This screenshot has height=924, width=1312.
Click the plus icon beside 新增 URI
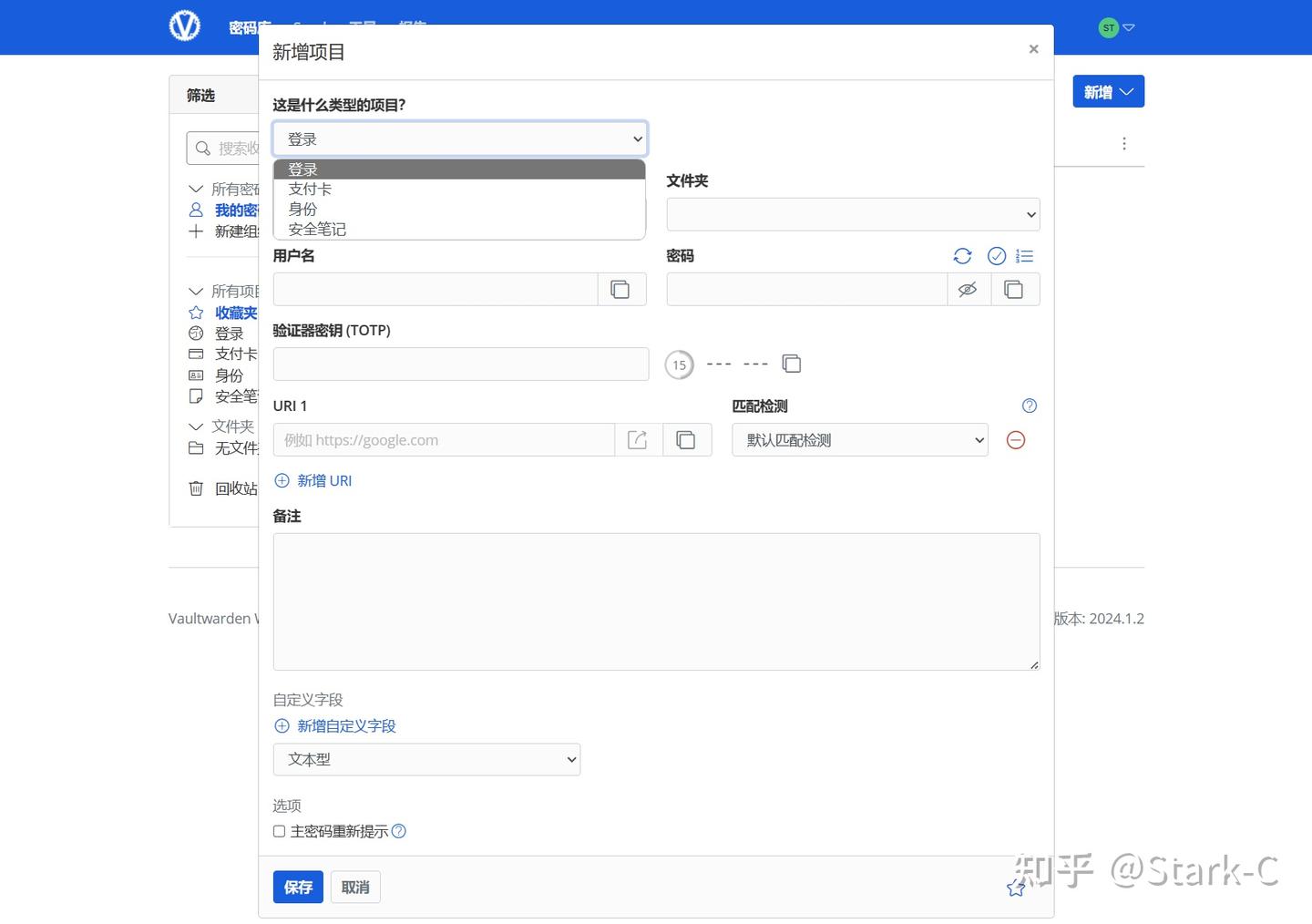(282, 480)
